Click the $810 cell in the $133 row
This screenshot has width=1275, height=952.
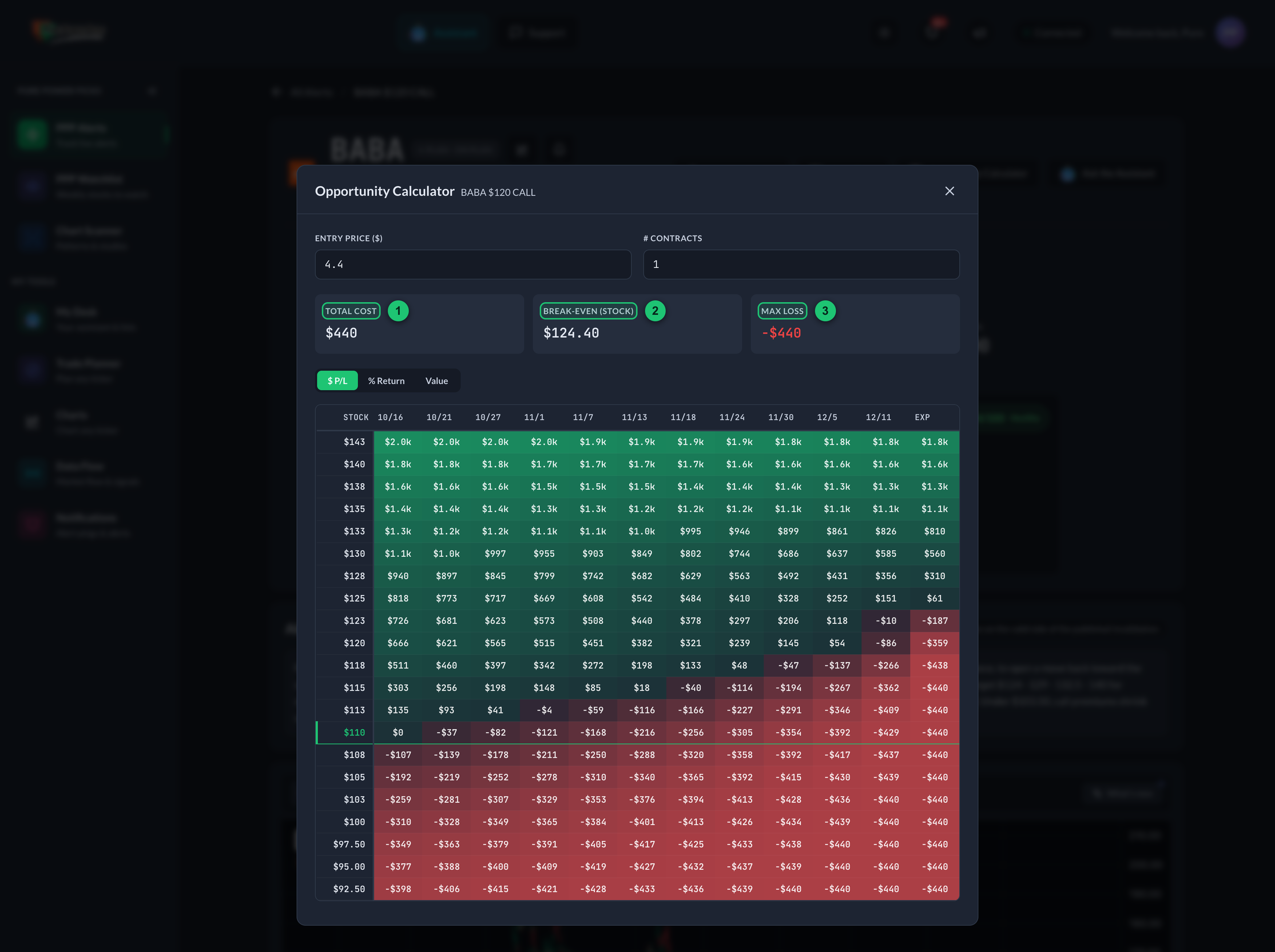935,531
